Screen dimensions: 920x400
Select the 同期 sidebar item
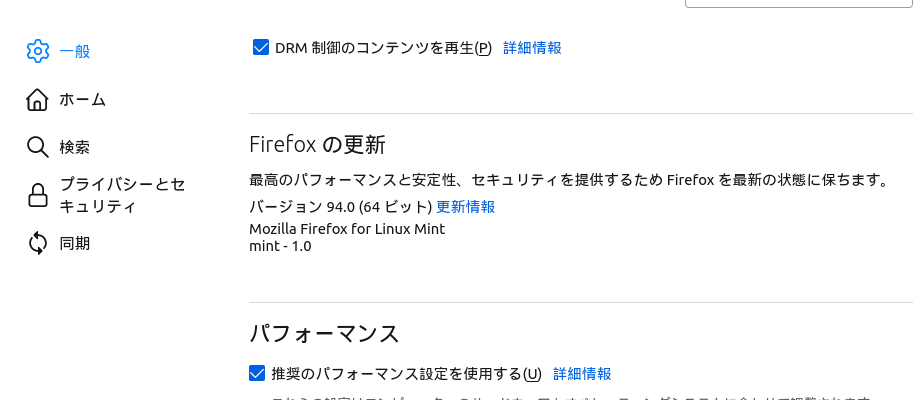point(75,243)
